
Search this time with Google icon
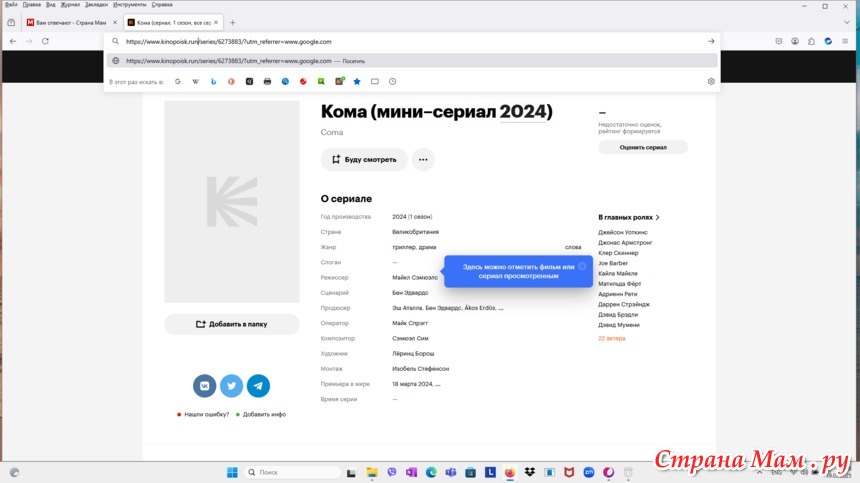(178, 81)
